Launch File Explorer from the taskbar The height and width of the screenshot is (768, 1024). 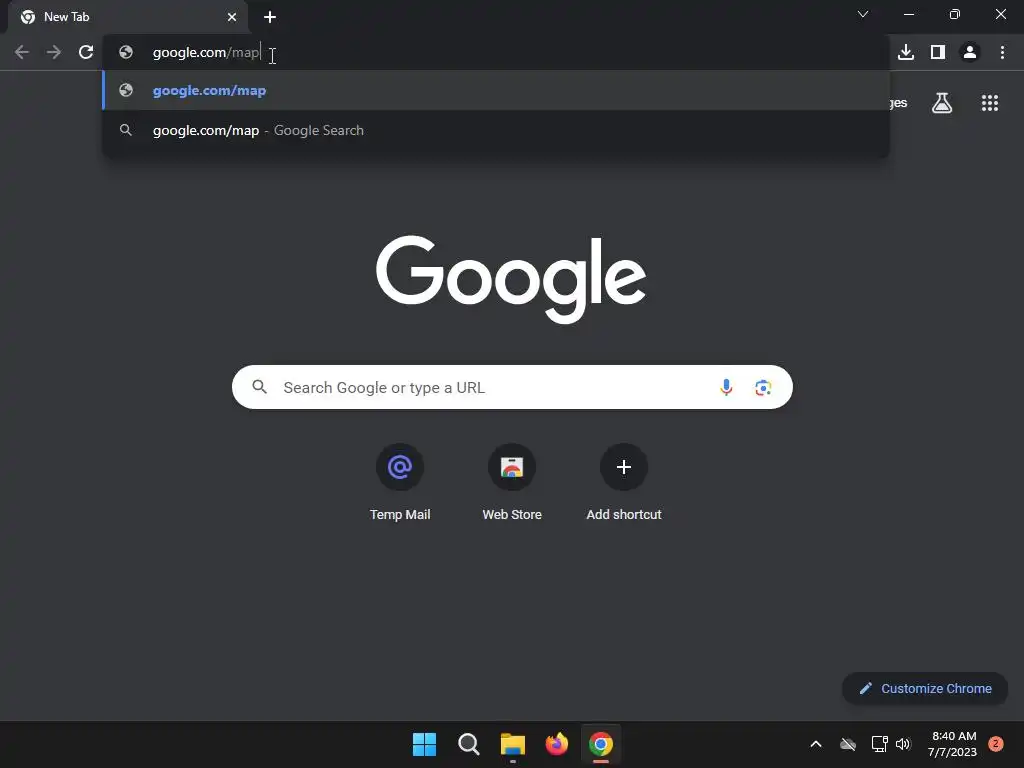513,744
